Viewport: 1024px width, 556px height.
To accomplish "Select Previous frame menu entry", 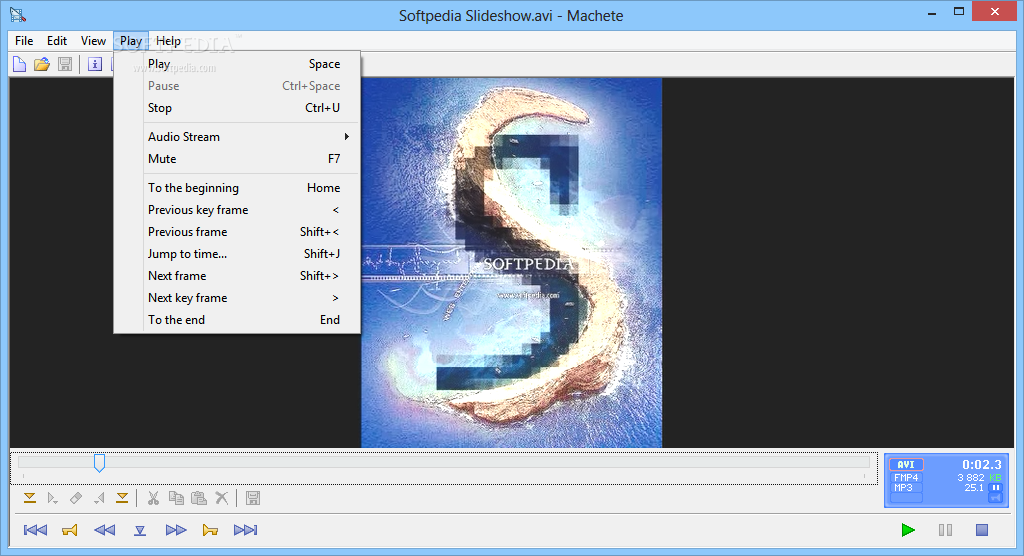I will [237, 232].
